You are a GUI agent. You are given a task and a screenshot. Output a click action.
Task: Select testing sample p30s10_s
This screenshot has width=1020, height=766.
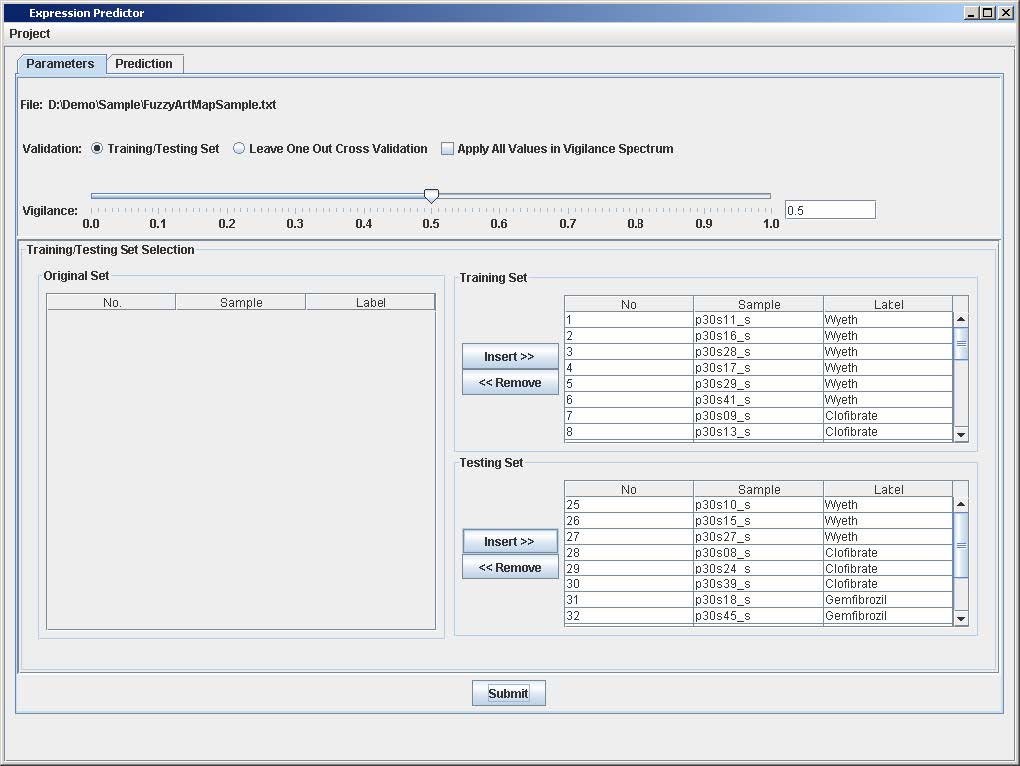pyautogui.click(x=758, y=505)
